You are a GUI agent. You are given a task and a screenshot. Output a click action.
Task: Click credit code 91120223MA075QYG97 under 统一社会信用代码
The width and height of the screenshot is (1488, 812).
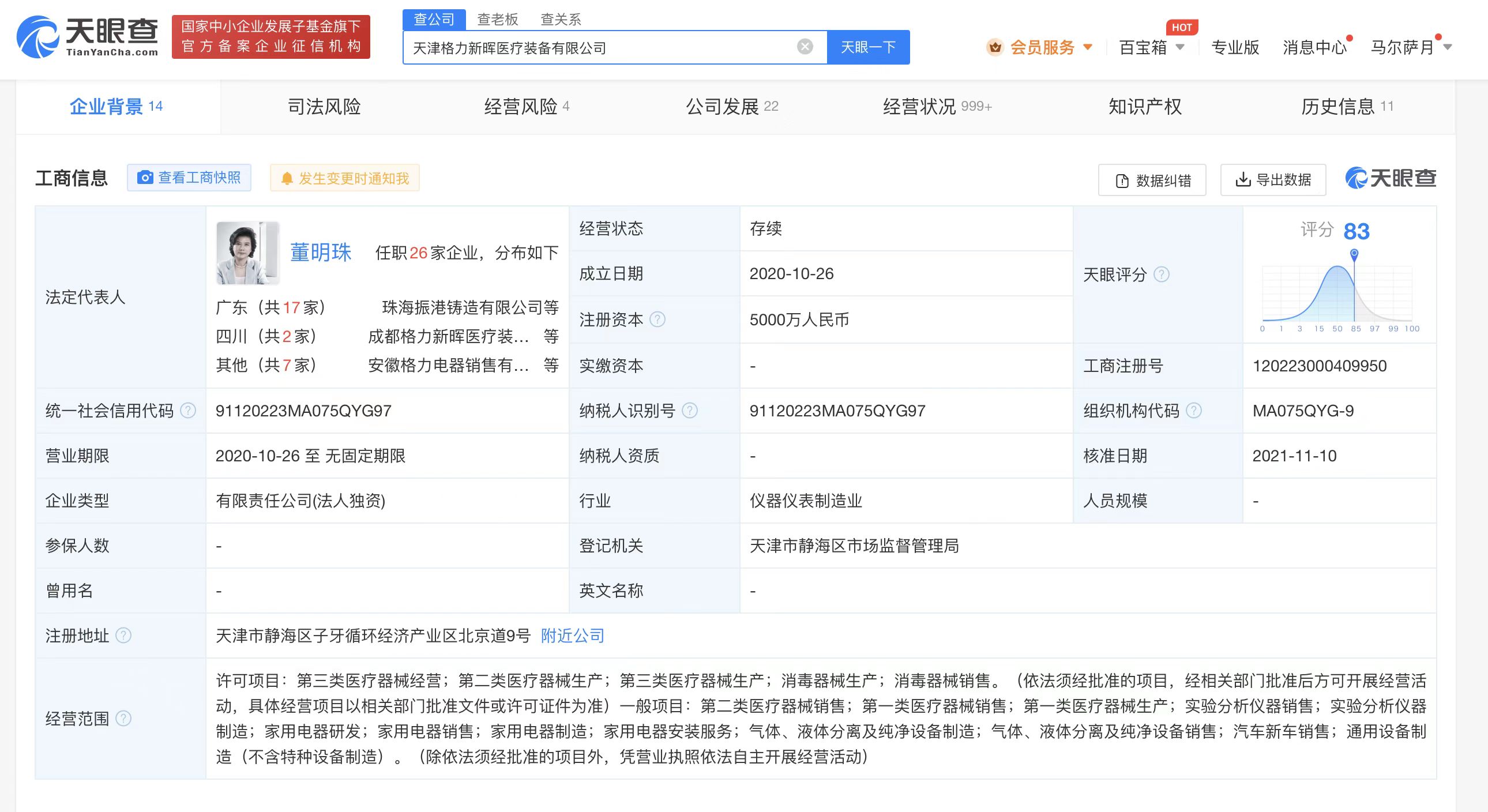click(303, 411)
